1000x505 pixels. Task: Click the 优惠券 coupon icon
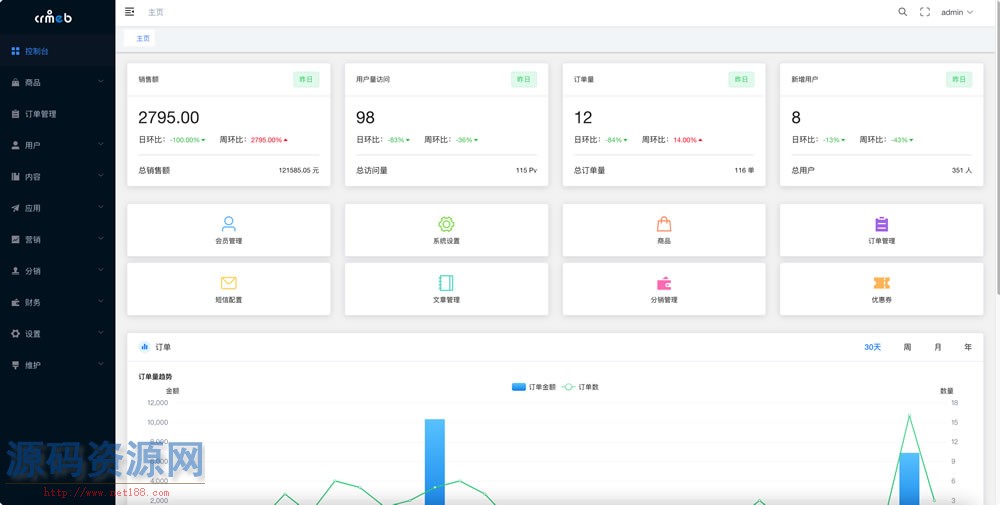(x=881, y=283)
